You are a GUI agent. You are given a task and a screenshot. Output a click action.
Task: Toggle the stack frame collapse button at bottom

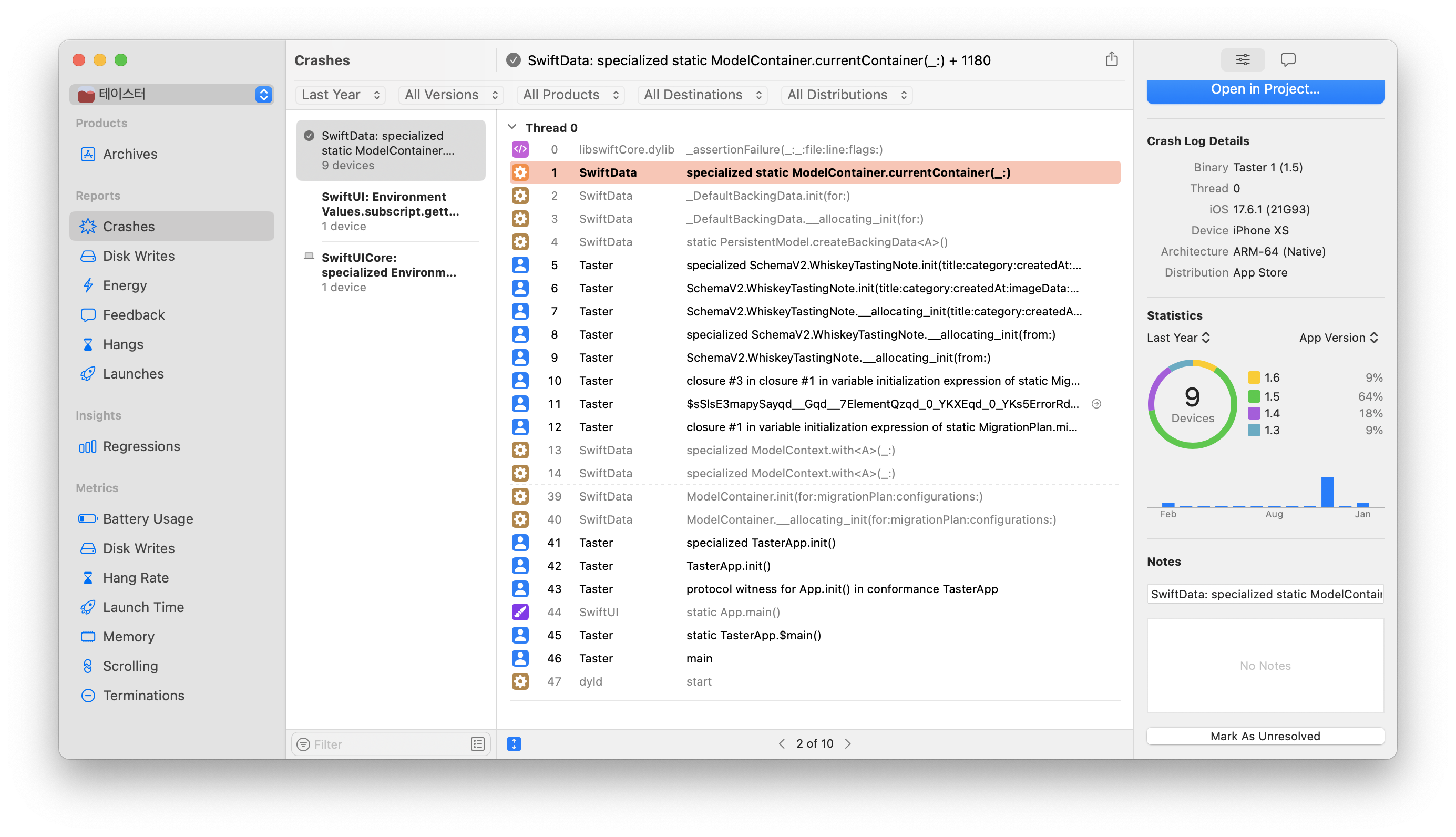point(514,743)
